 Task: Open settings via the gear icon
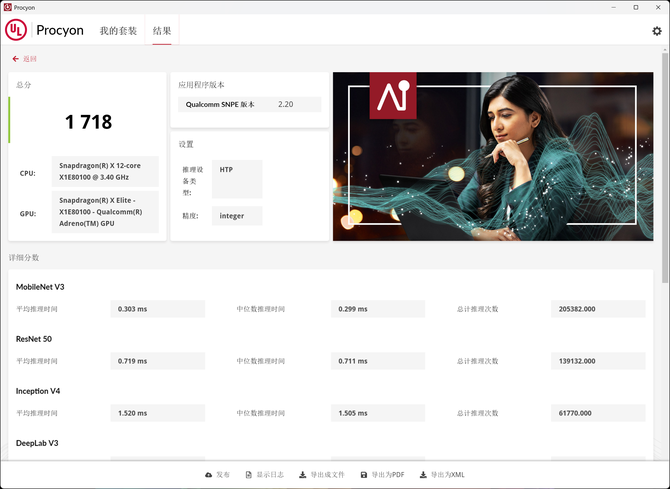657,31
